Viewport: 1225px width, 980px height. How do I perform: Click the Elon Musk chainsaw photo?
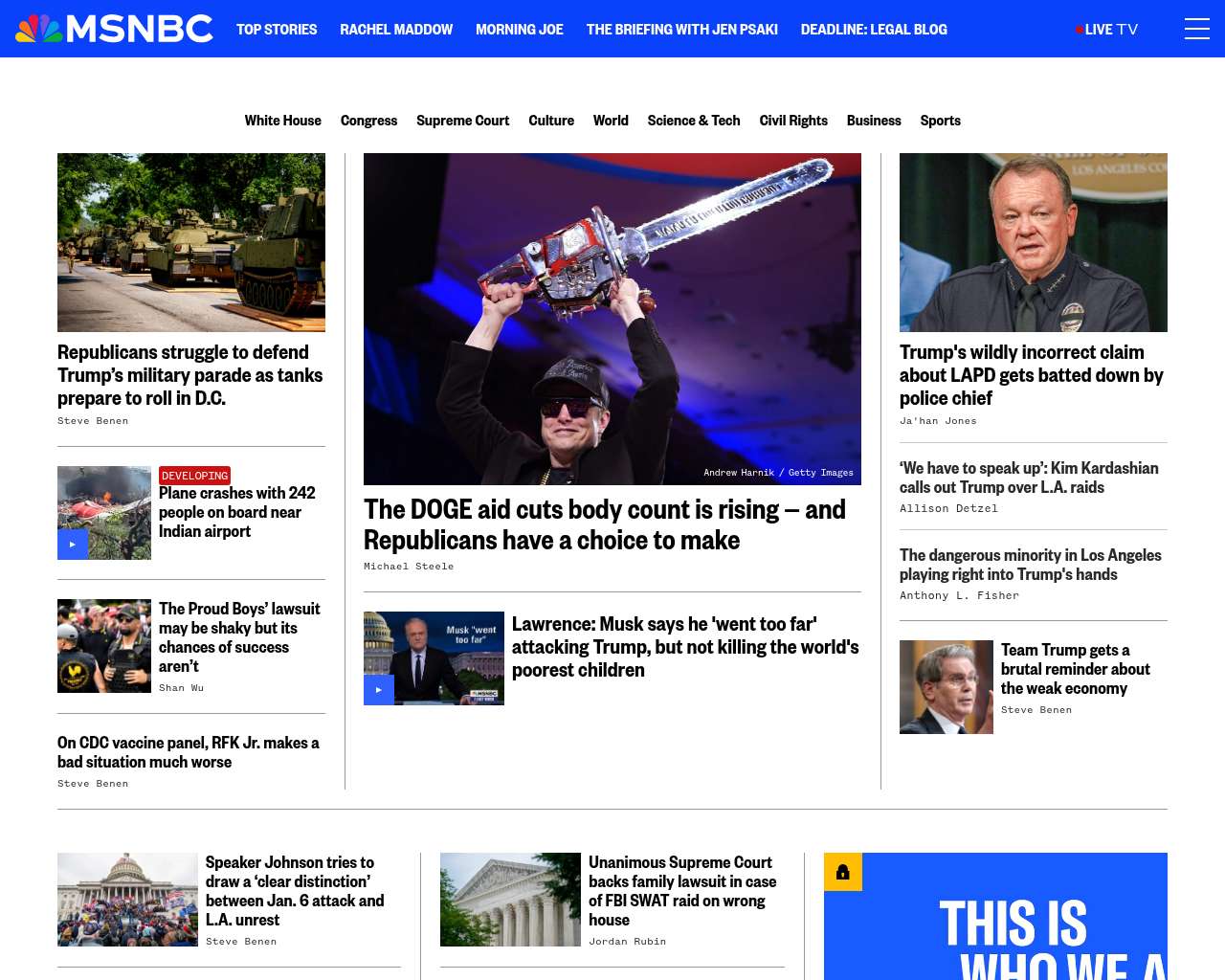point(612,319)
